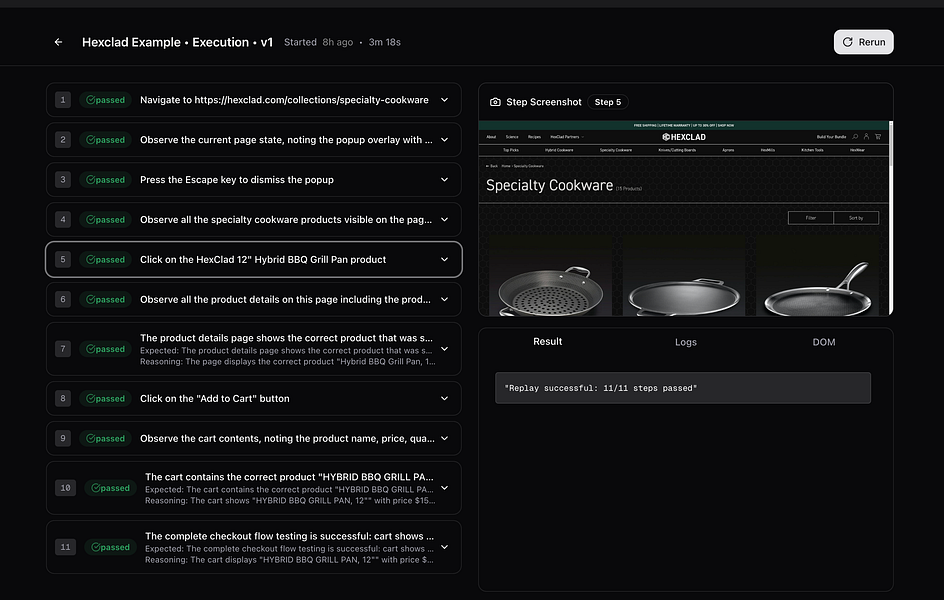Switch to the Result tab
The height and width of the screenshot is (600, 944).
[547, 341]
